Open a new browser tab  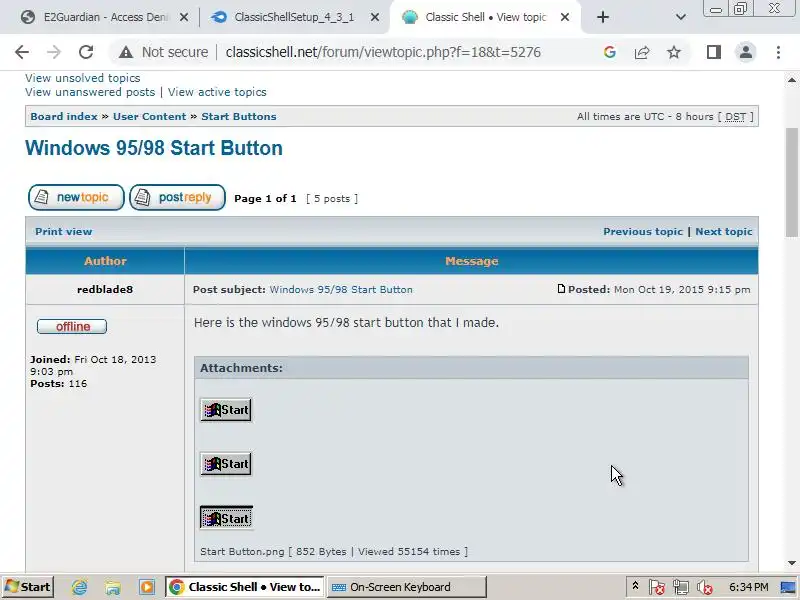(603, 17)
